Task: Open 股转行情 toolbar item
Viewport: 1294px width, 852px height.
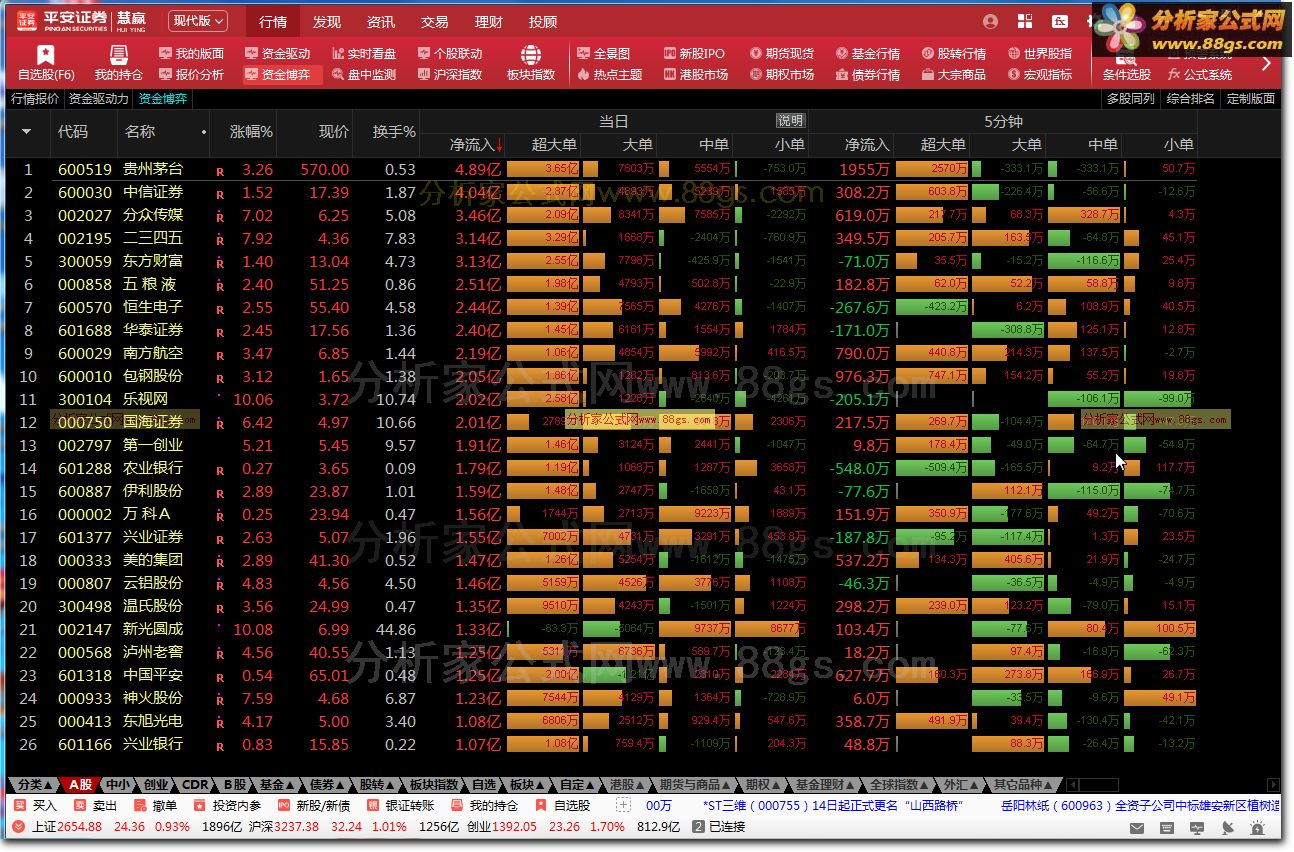Action: (x=954, y=54)
